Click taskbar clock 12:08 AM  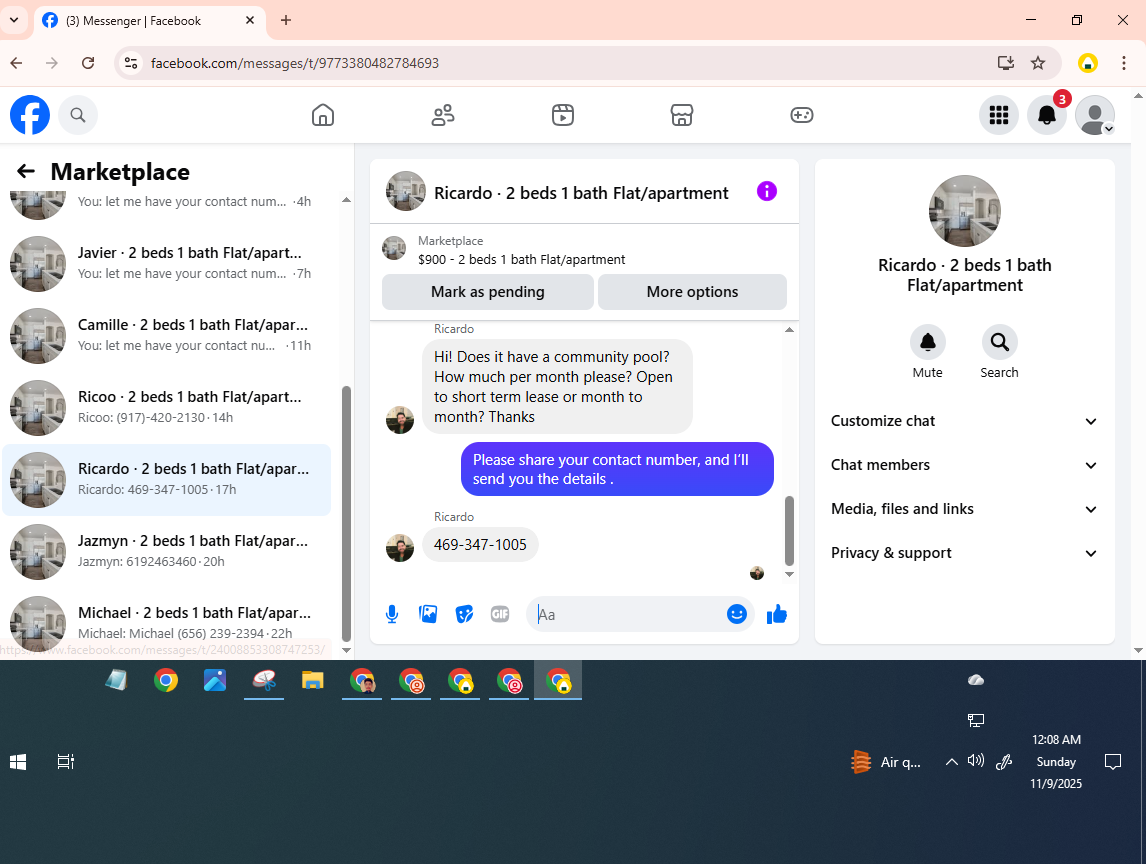1055,740
